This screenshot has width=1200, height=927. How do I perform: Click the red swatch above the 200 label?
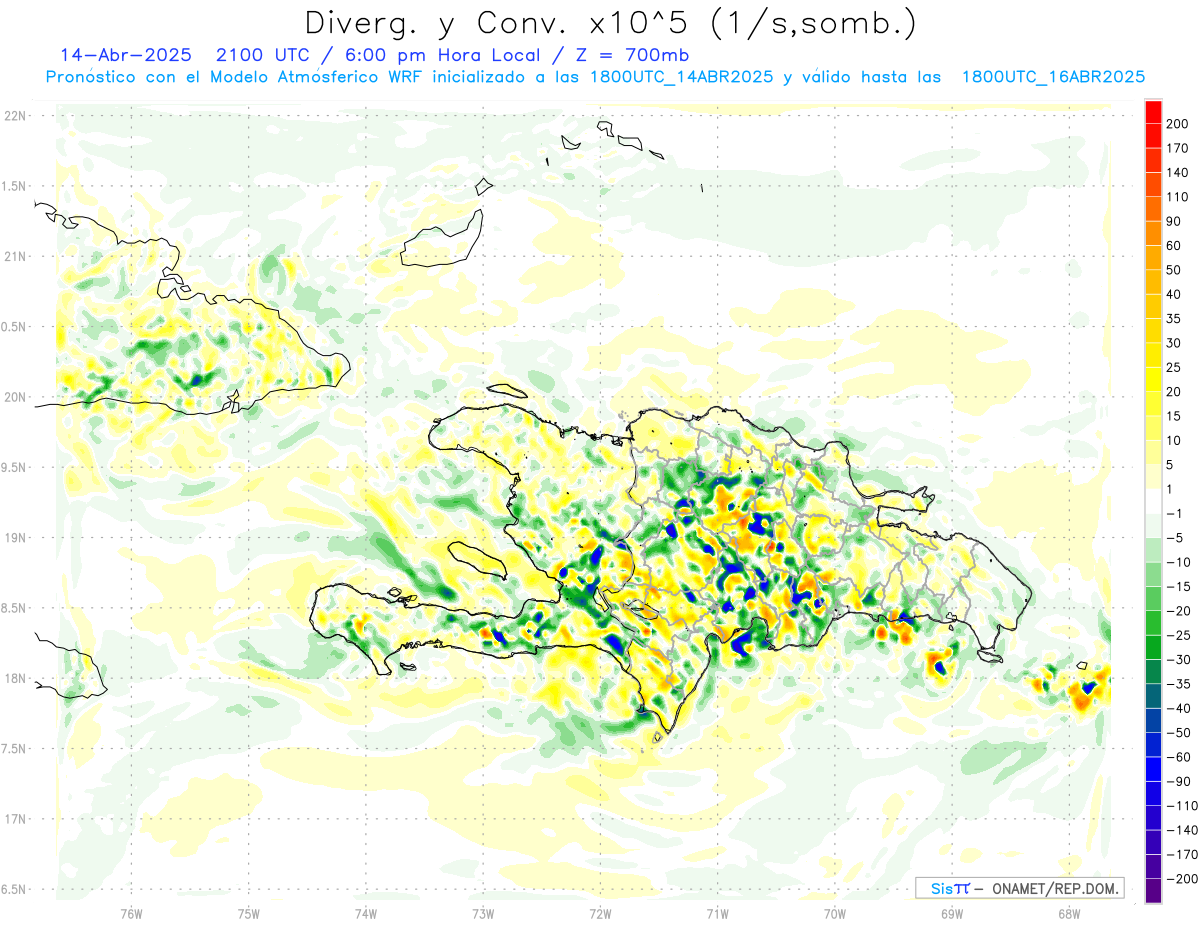coord(1153,111)
